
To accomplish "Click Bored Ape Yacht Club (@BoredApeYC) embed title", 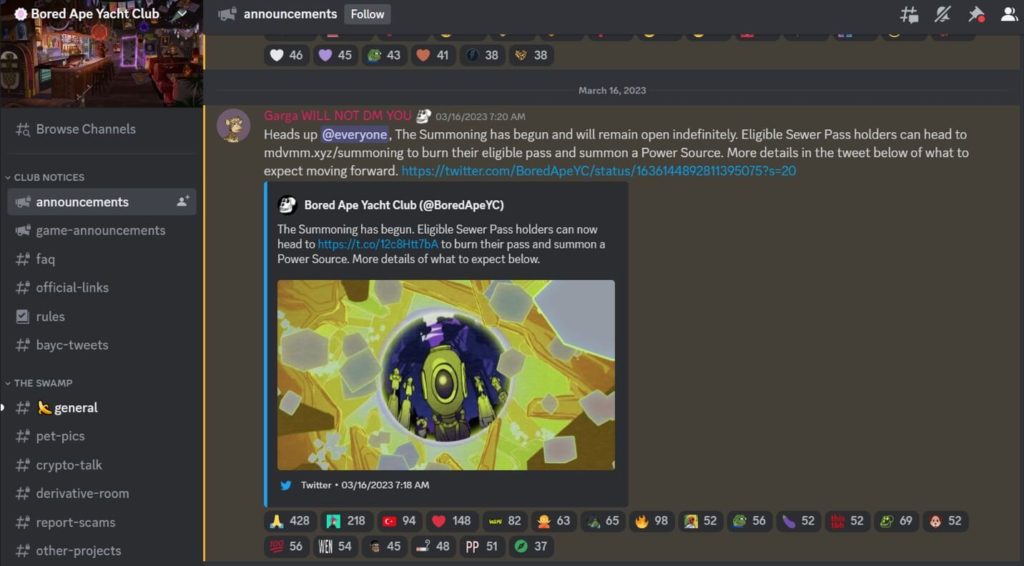I will click(404, 205).
